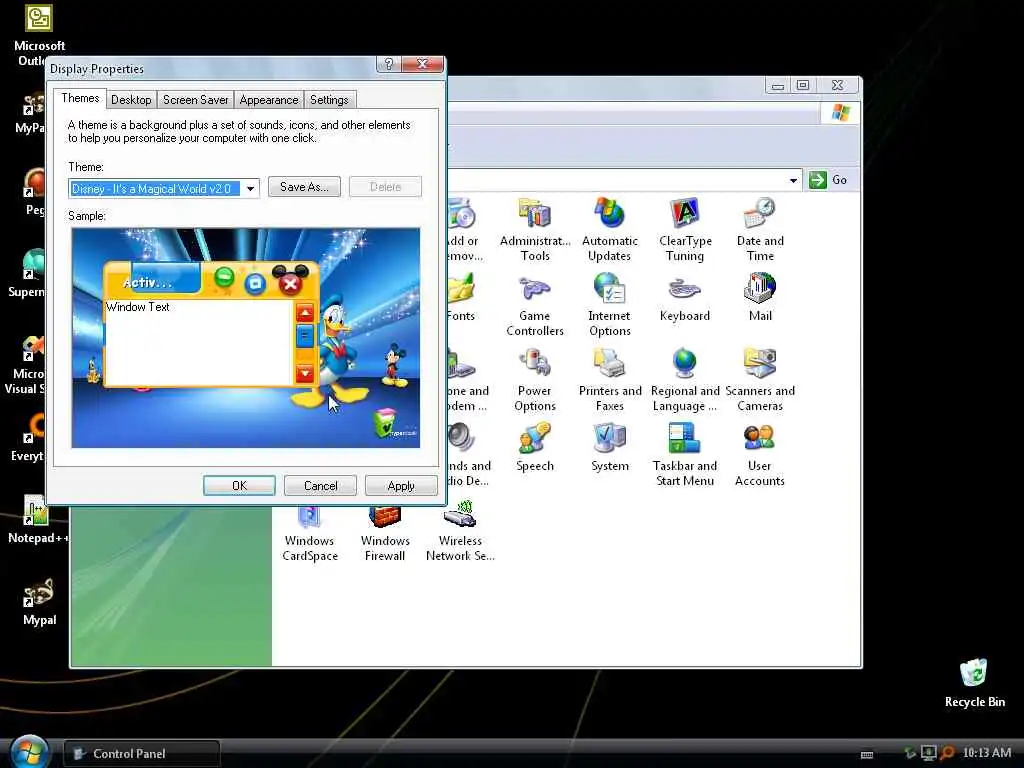Screen dimensions: 1024x768
Task: Click the Go button in Control Panel
Action: pos(828,180)
